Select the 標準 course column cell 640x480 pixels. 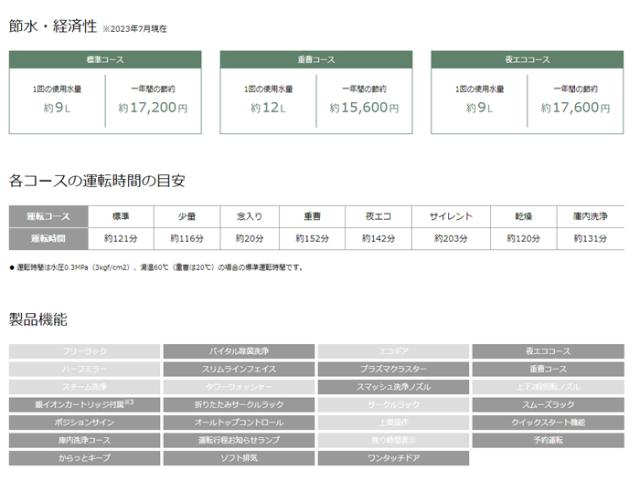121,216
